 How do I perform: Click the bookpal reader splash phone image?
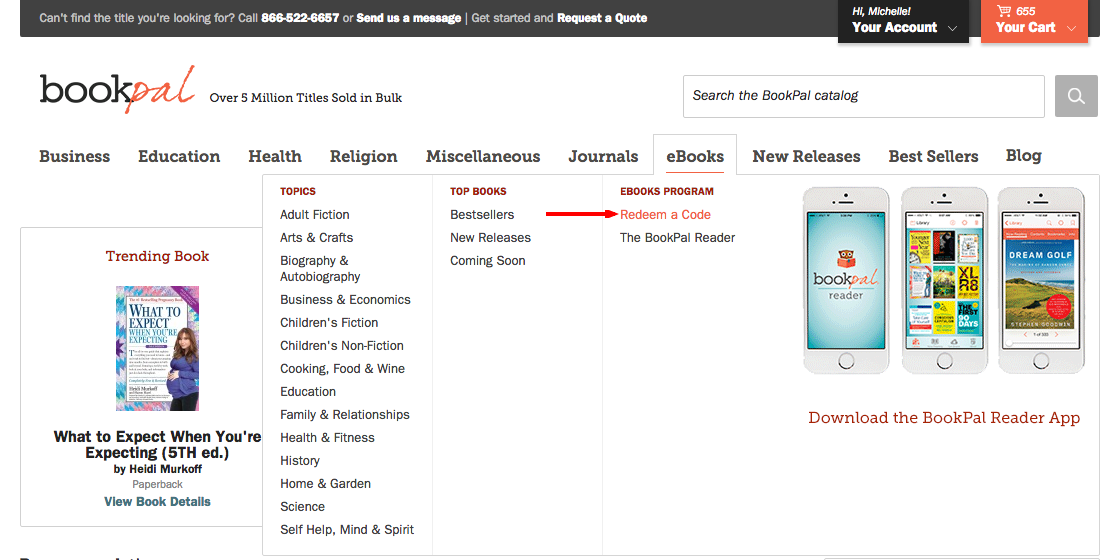tap(846, 280)
